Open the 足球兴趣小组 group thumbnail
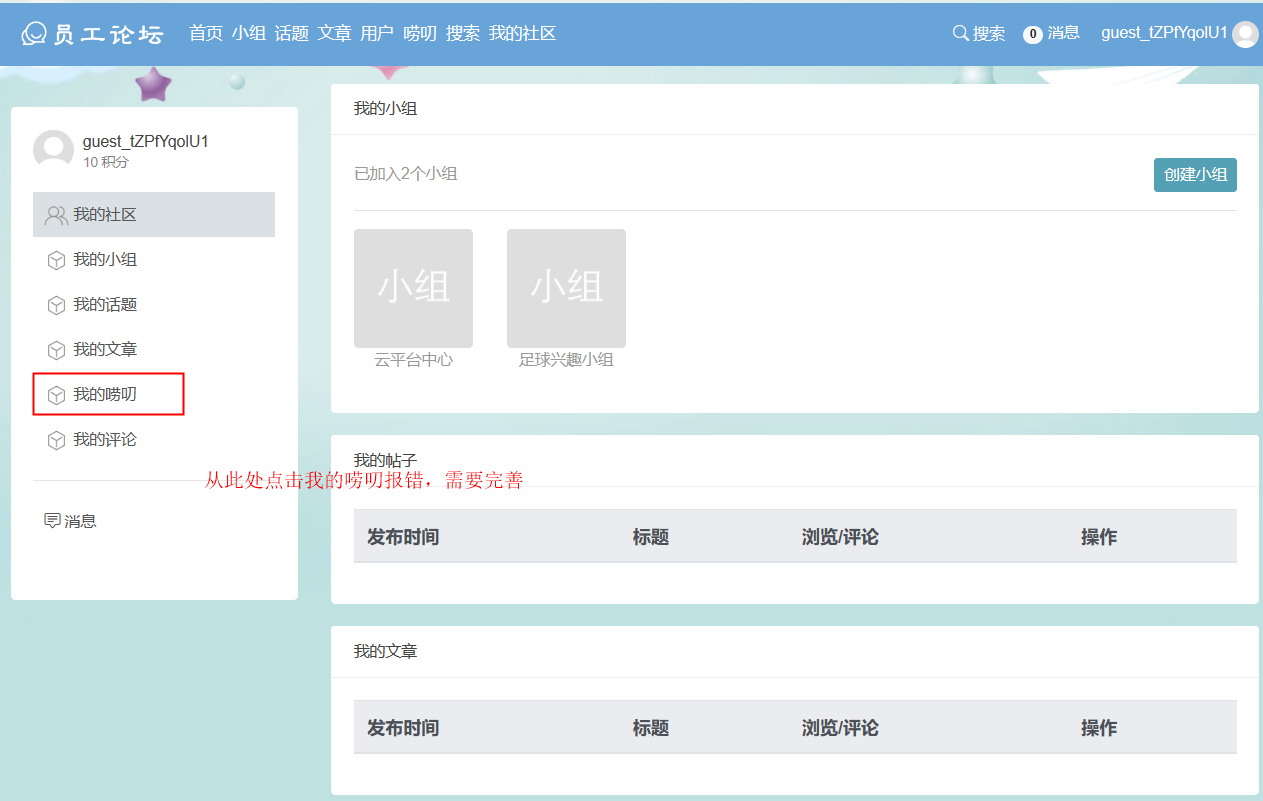Image resolution: width=1263 pixels, height=801 pixels. pyautogui.click(x=566, y=288)
